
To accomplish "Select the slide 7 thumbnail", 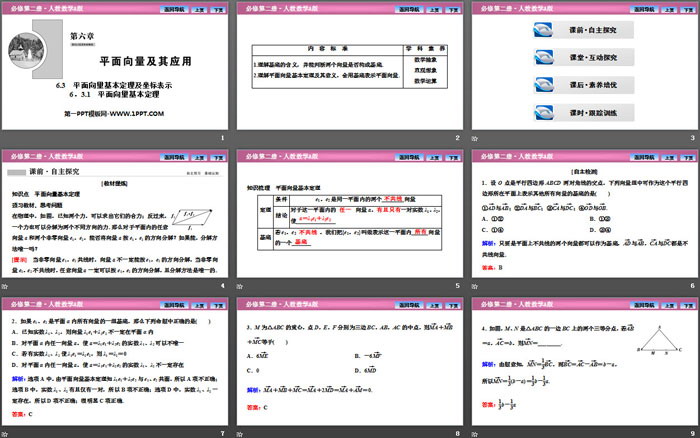I will click(115, 365).
